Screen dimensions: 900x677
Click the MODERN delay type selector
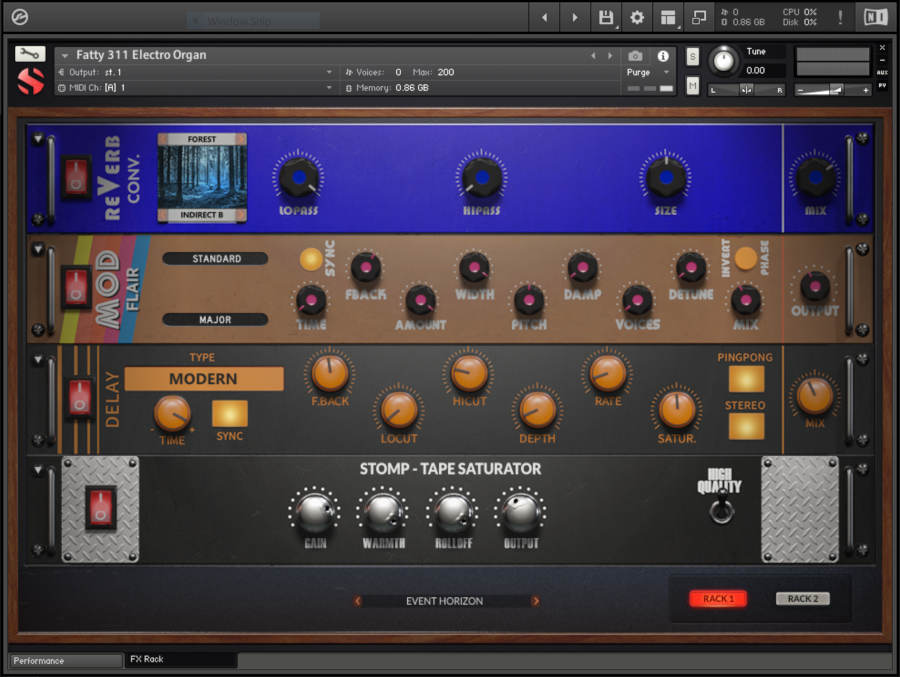pos(203,379)
